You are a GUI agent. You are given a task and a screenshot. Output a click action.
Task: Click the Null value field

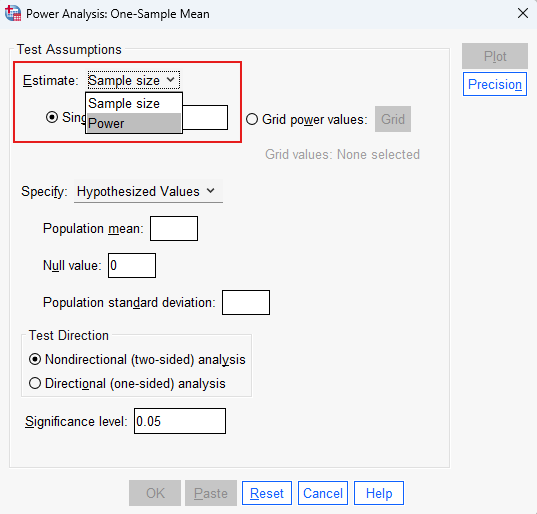pos(132,265)
